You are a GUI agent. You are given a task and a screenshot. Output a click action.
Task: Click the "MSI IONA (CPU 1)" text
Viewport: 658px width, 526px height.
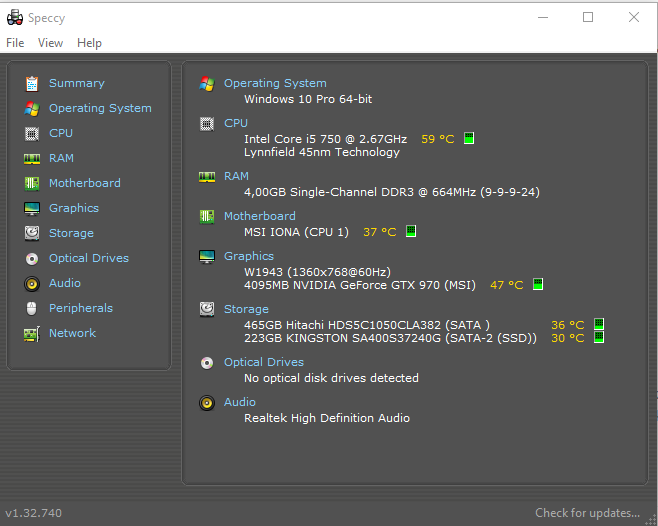tap(296, 232)
